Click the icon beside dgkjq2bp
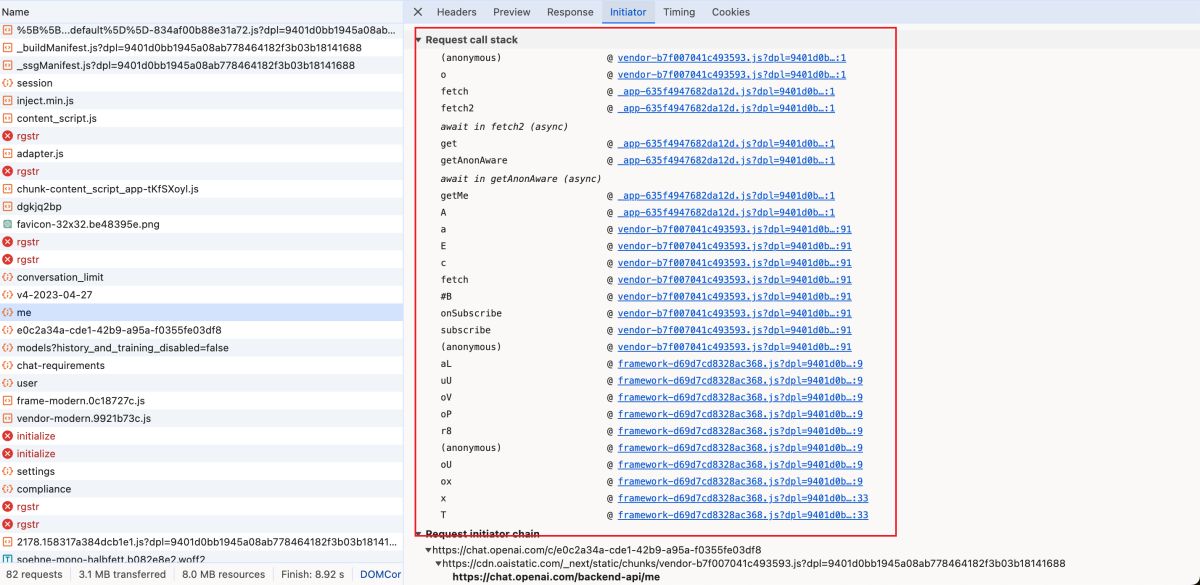 (x=7, y=207)
